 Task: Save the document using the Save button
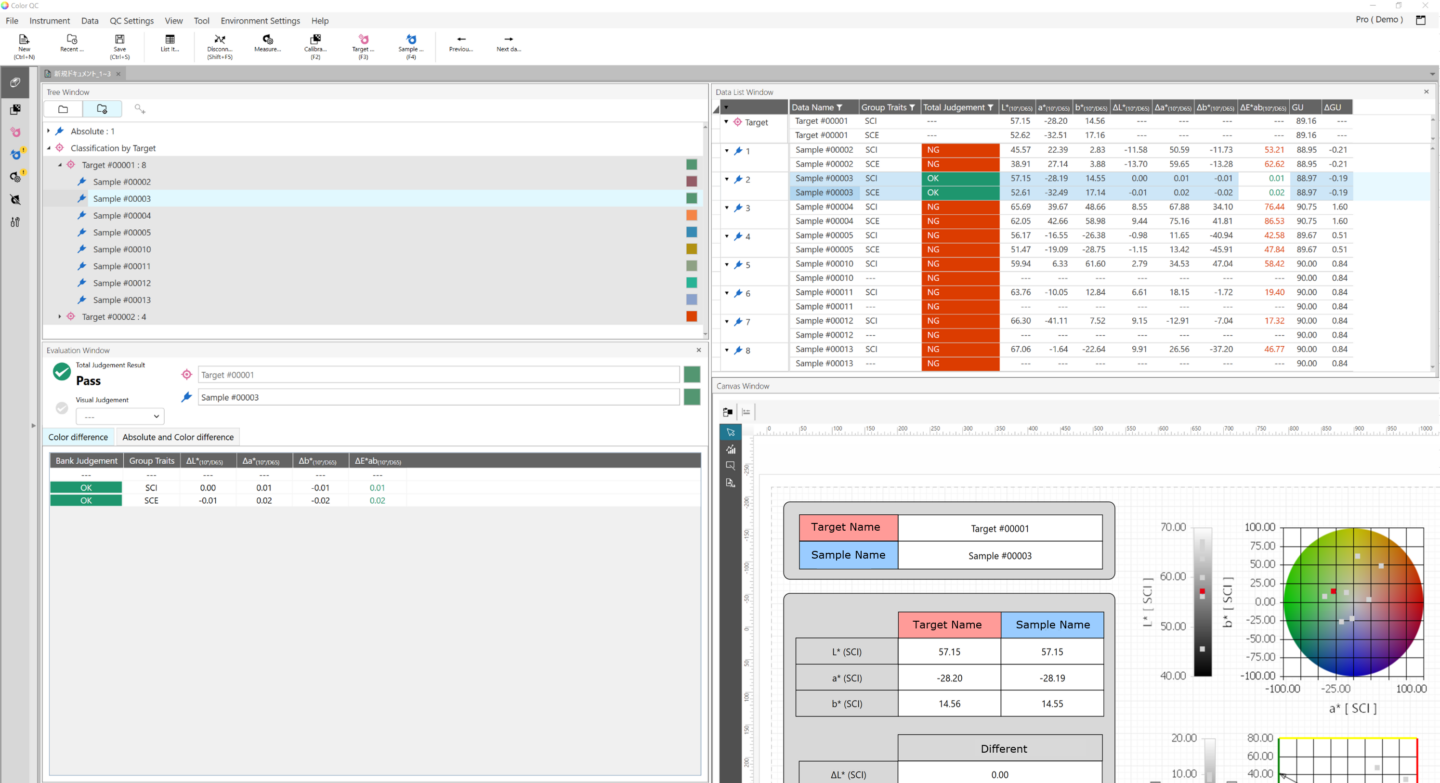coord(120,42)
